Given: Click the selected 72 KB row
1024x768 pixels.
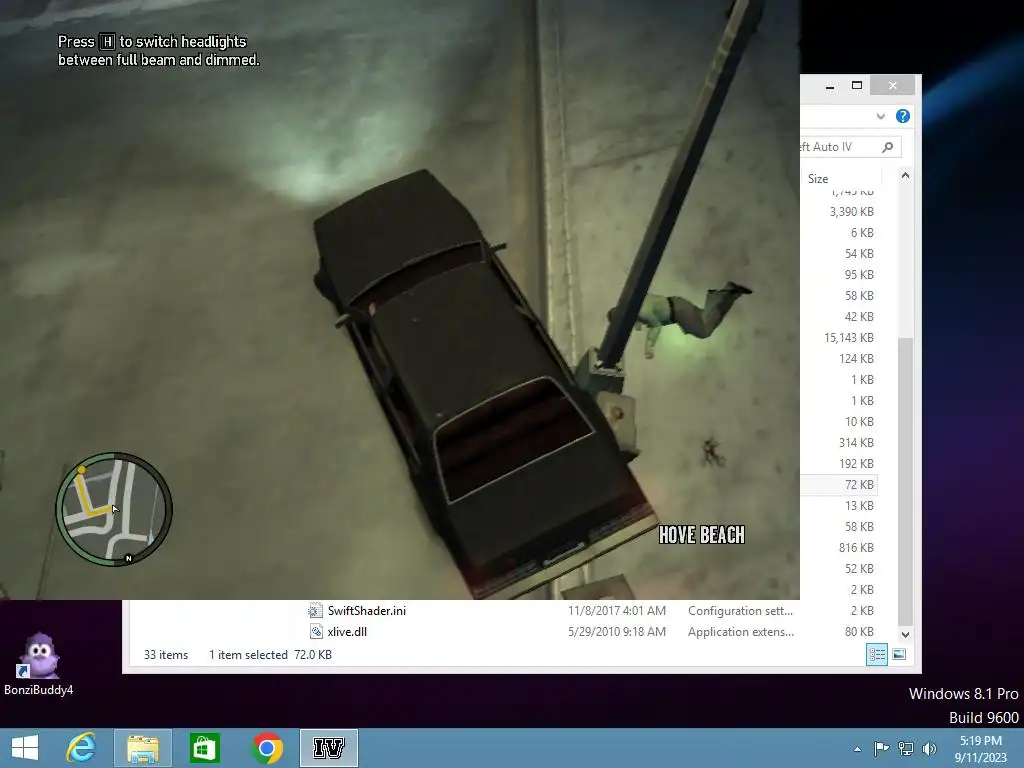Looking at the screenshot, I should (x=839, y=485).
